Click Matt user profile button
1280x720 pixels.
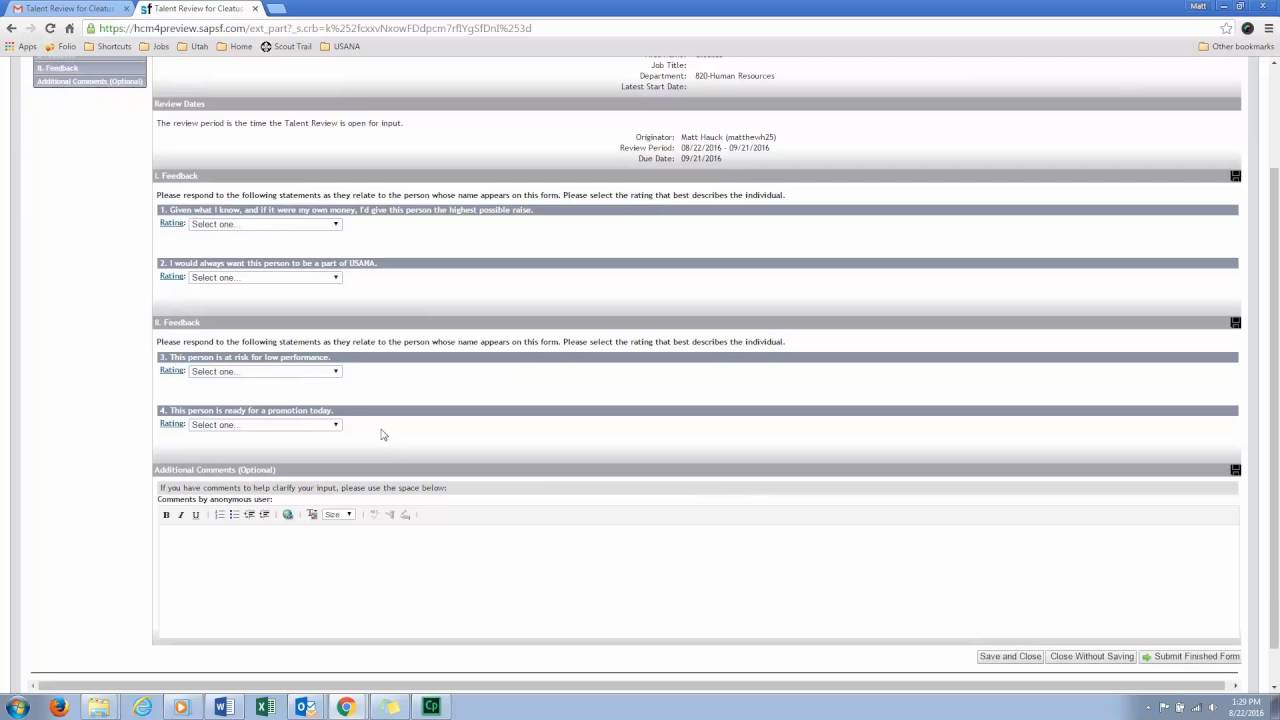pyautogui.click(x=1198, y=6)
